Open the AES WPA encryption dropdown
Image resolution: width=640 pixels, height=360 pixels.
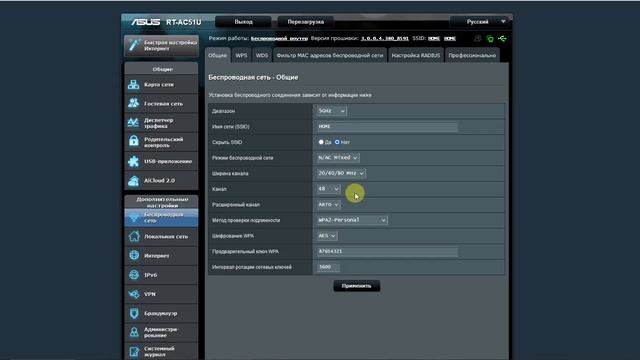tap(327, 236)
